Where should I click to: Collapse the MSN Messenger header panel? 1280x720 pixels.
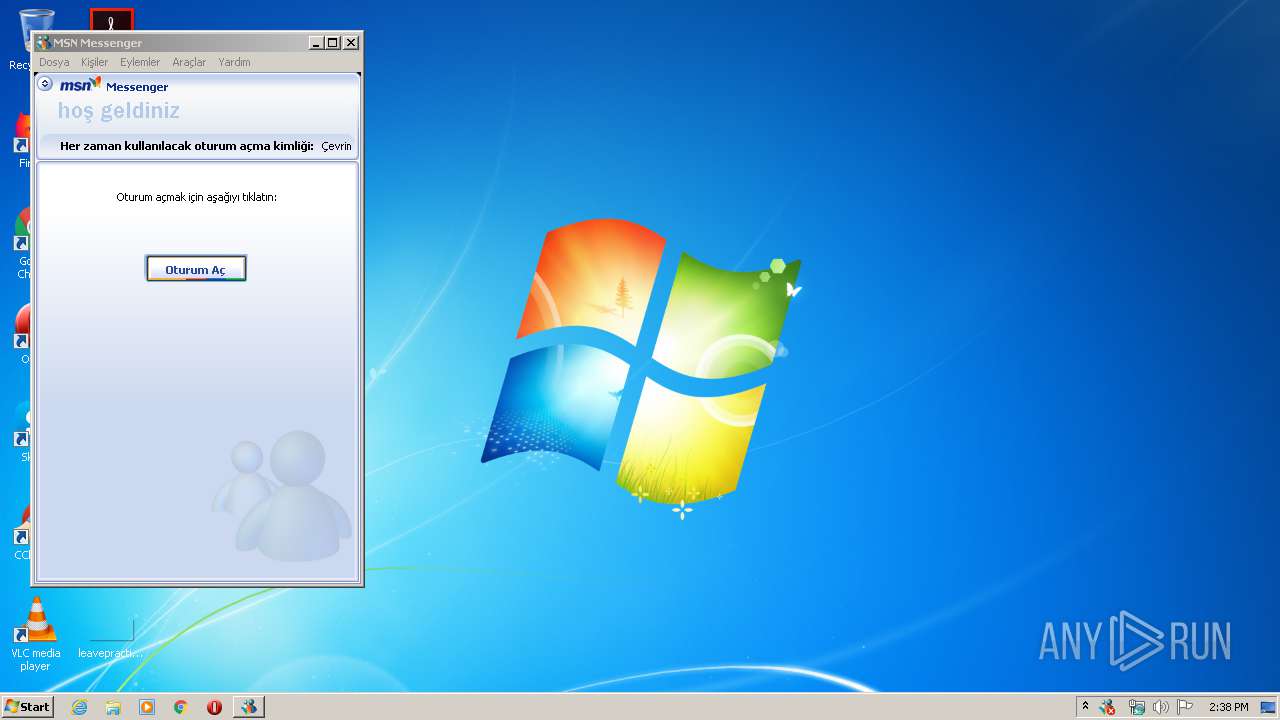[45, 84]
